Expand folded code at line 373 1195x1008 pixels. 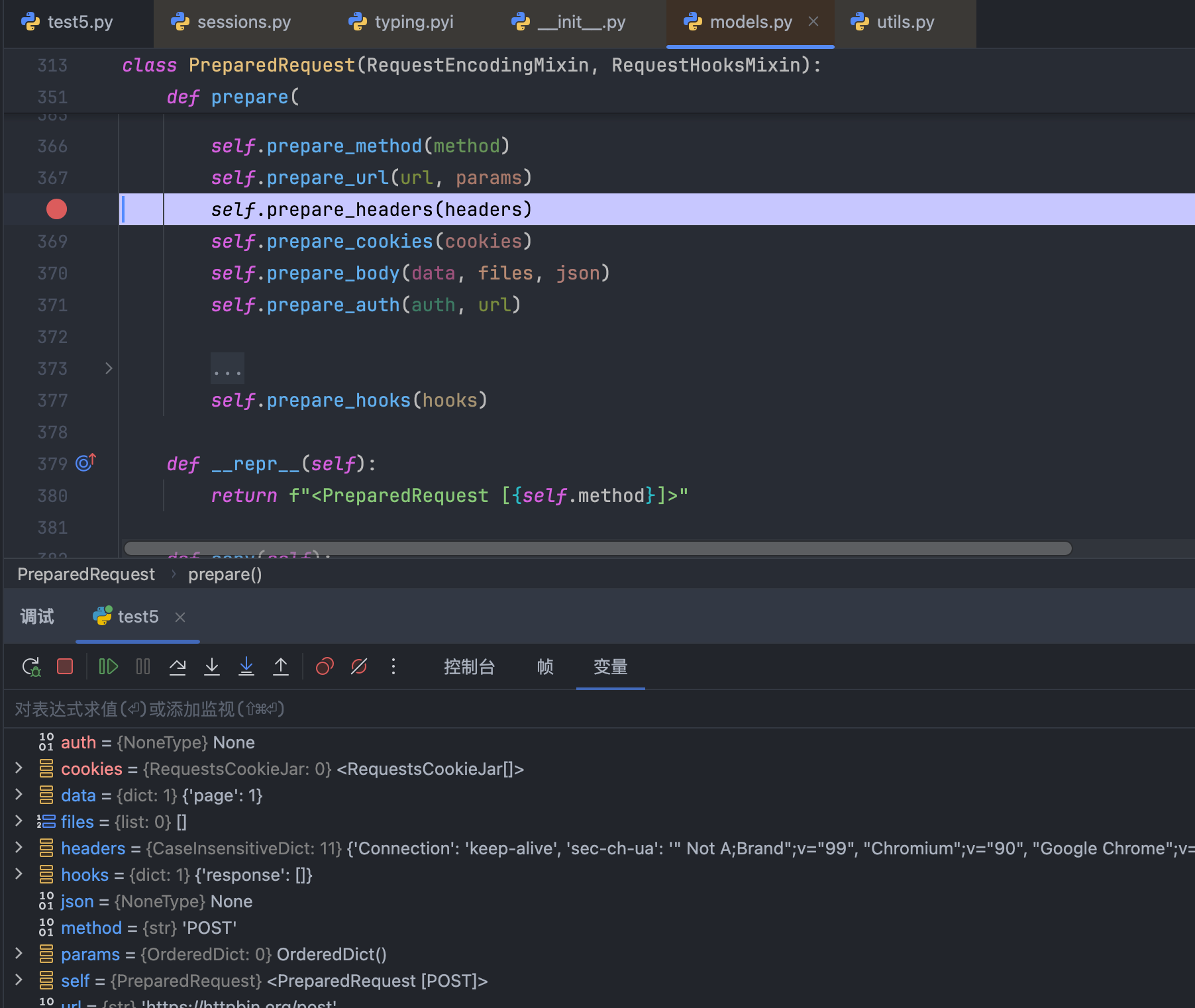point(109,368)
